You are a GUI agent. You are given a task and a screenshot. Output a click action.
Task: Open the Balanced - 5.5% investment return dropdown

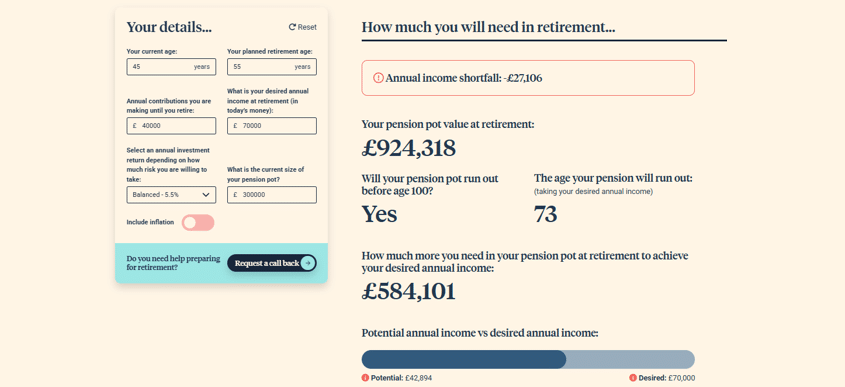[x=171, y=195]
